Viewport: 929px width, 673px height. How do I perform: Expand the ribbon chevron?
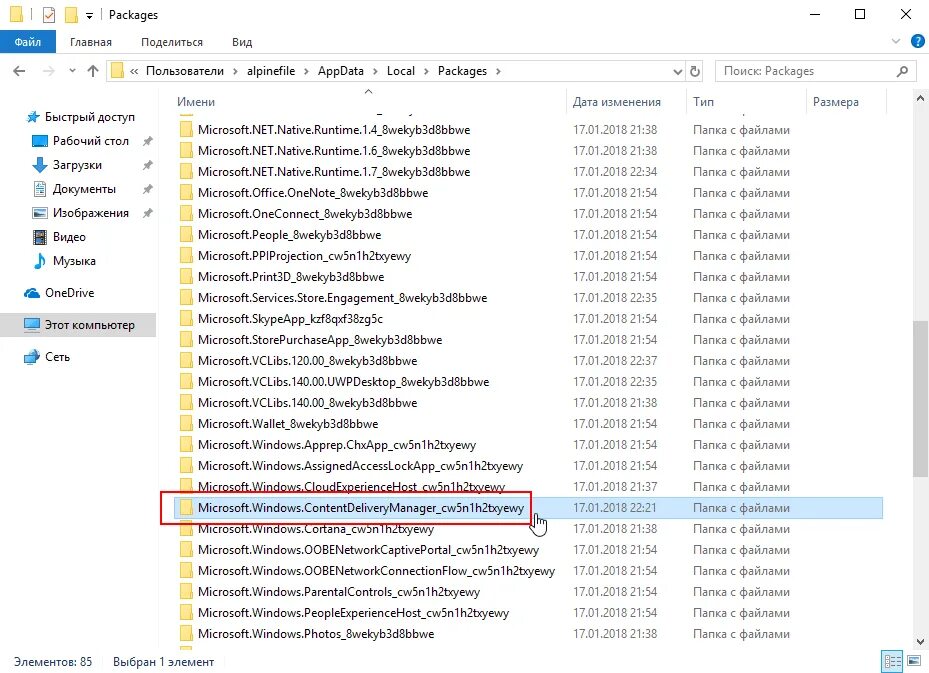tap(896, 41)
